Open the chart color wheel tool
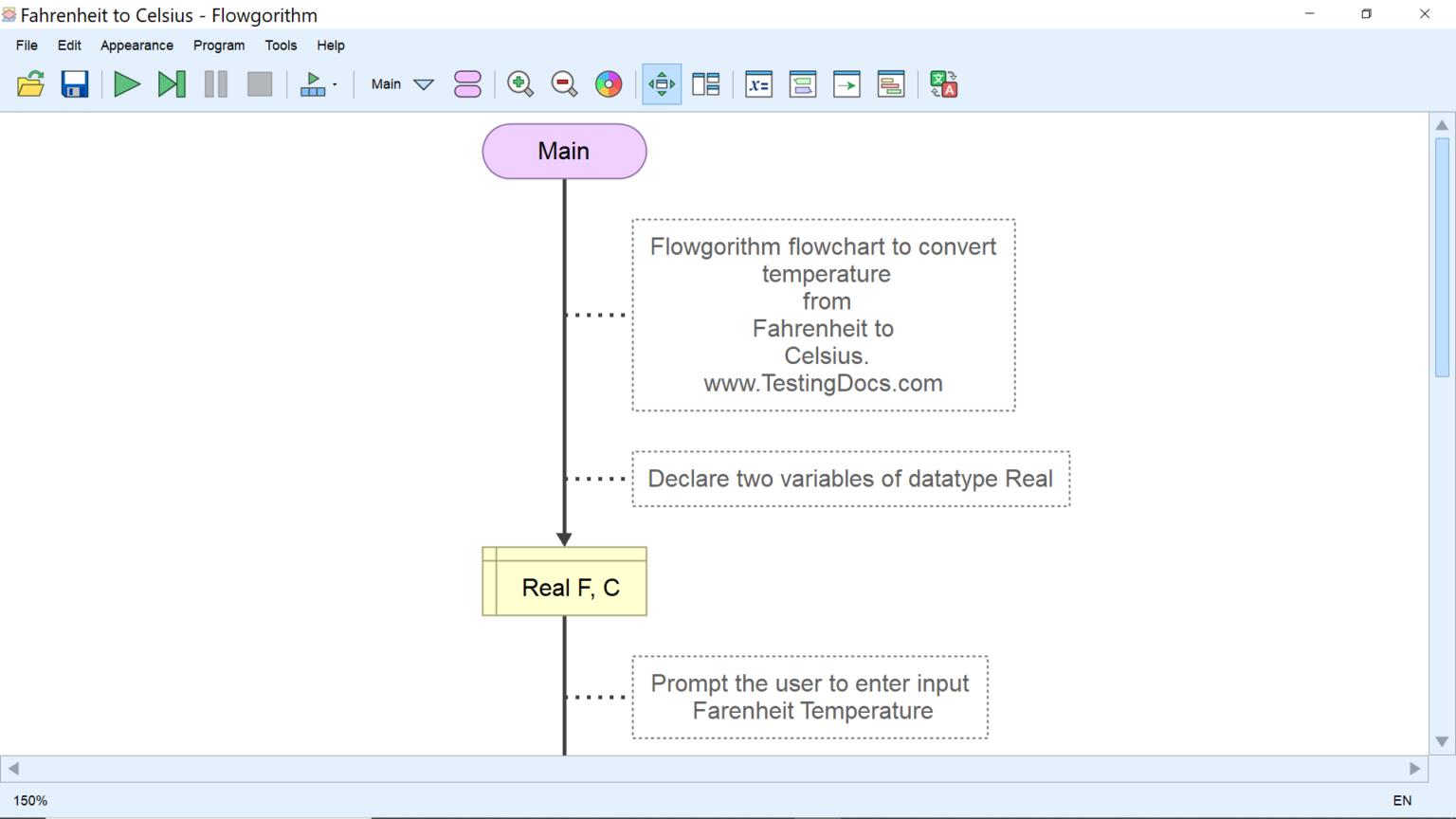 point(609,83)
